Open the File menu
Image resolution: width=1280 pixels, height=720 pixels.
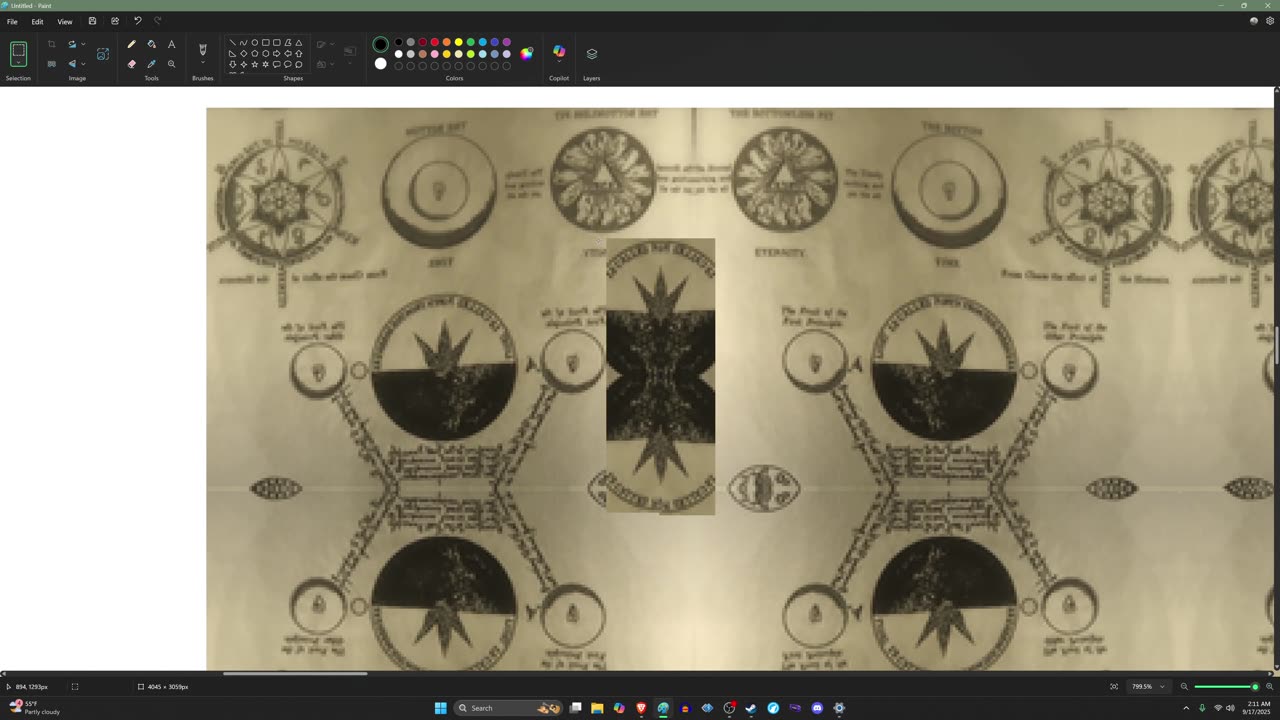pos(12,21)
